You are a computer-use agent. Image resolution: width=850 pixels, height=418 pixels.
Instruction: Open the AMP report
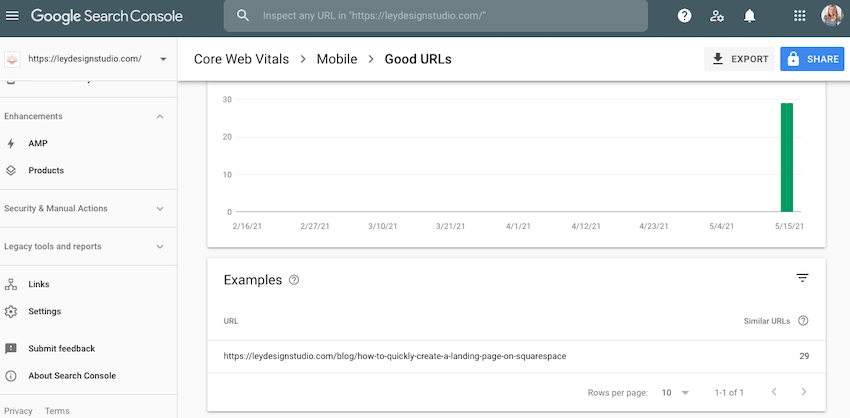(x=38, y=144)
